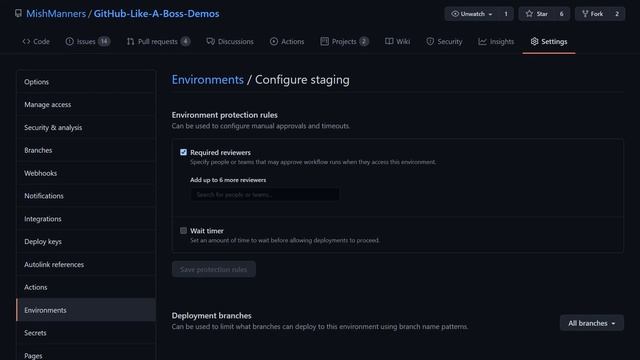Viewport: 640px width, 360px height.
Task: Open the Unwatch dropdown
Action: (x=471, y=14)
